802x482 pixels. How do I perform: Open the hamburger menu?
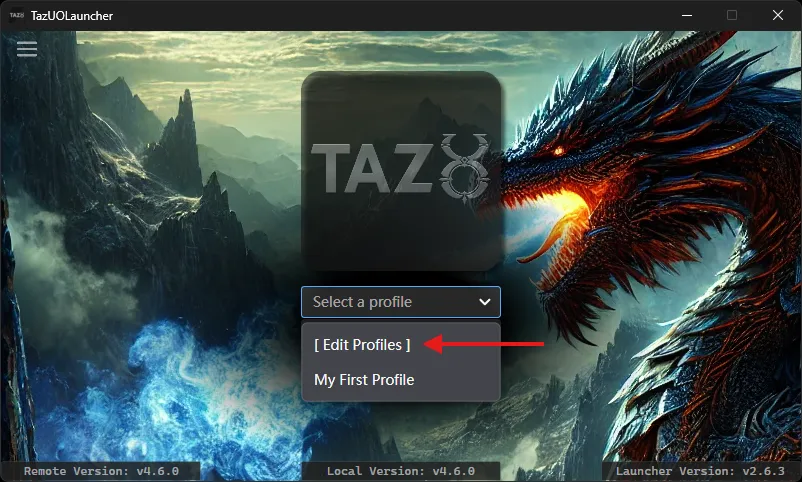click(27, 49)
